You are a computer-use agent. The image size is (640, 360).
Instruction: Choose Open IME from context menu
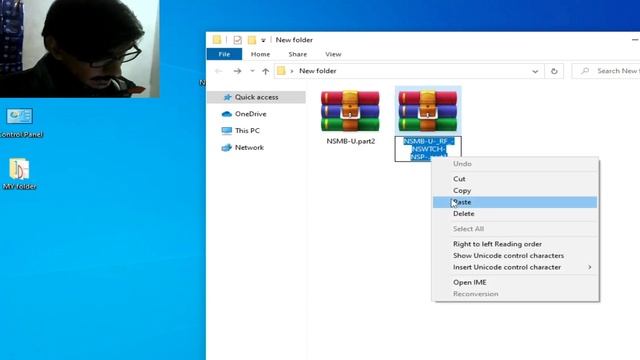[515, 282]
